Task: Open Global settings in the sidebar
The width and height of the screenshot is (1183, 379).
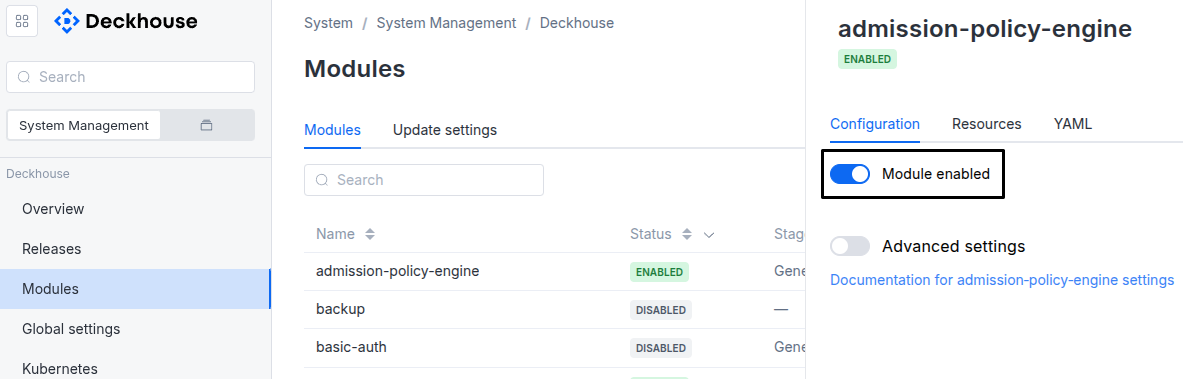Action: 135,329
